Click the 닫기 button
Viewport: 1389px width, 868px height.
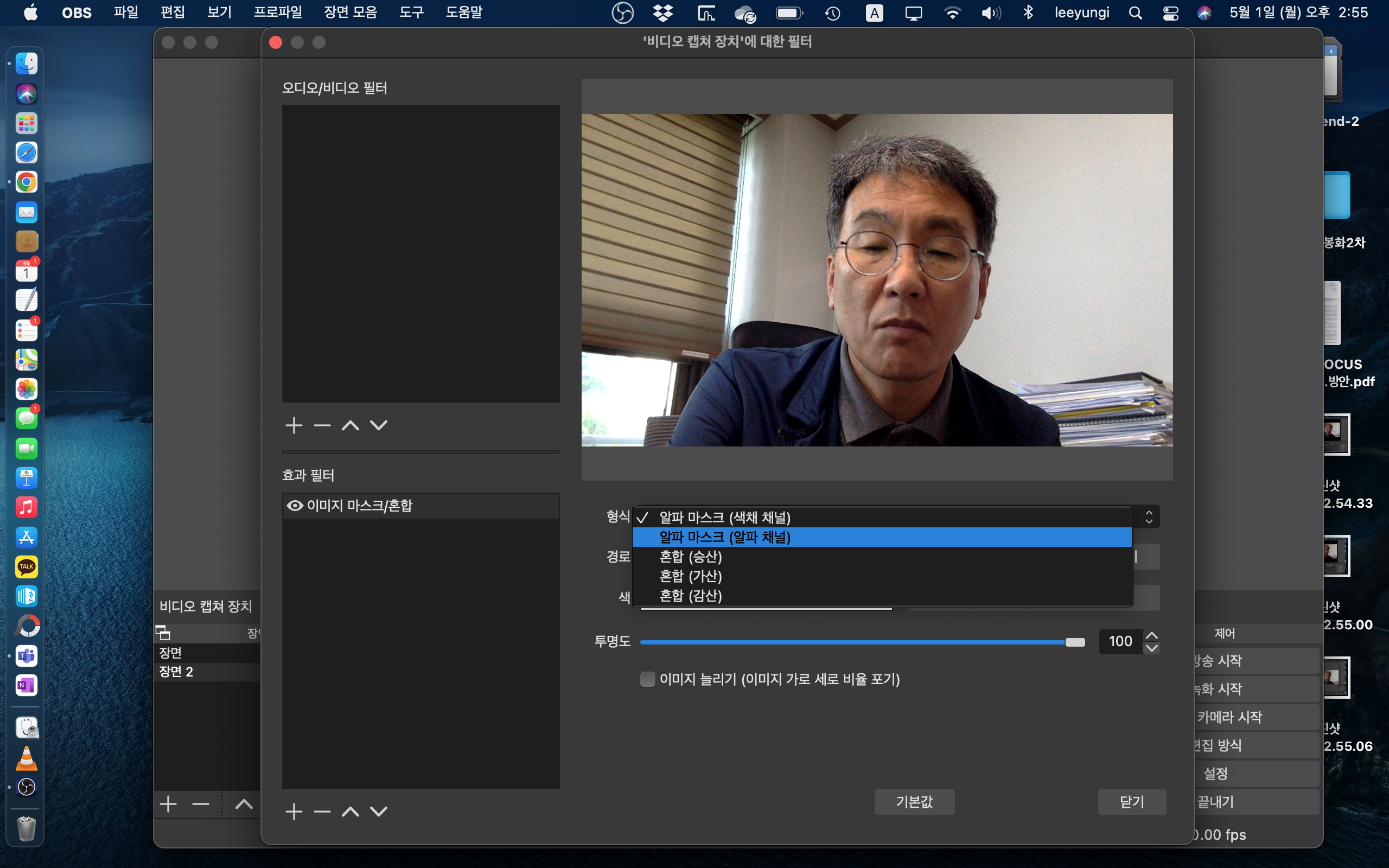click(x=1131, y=801)
